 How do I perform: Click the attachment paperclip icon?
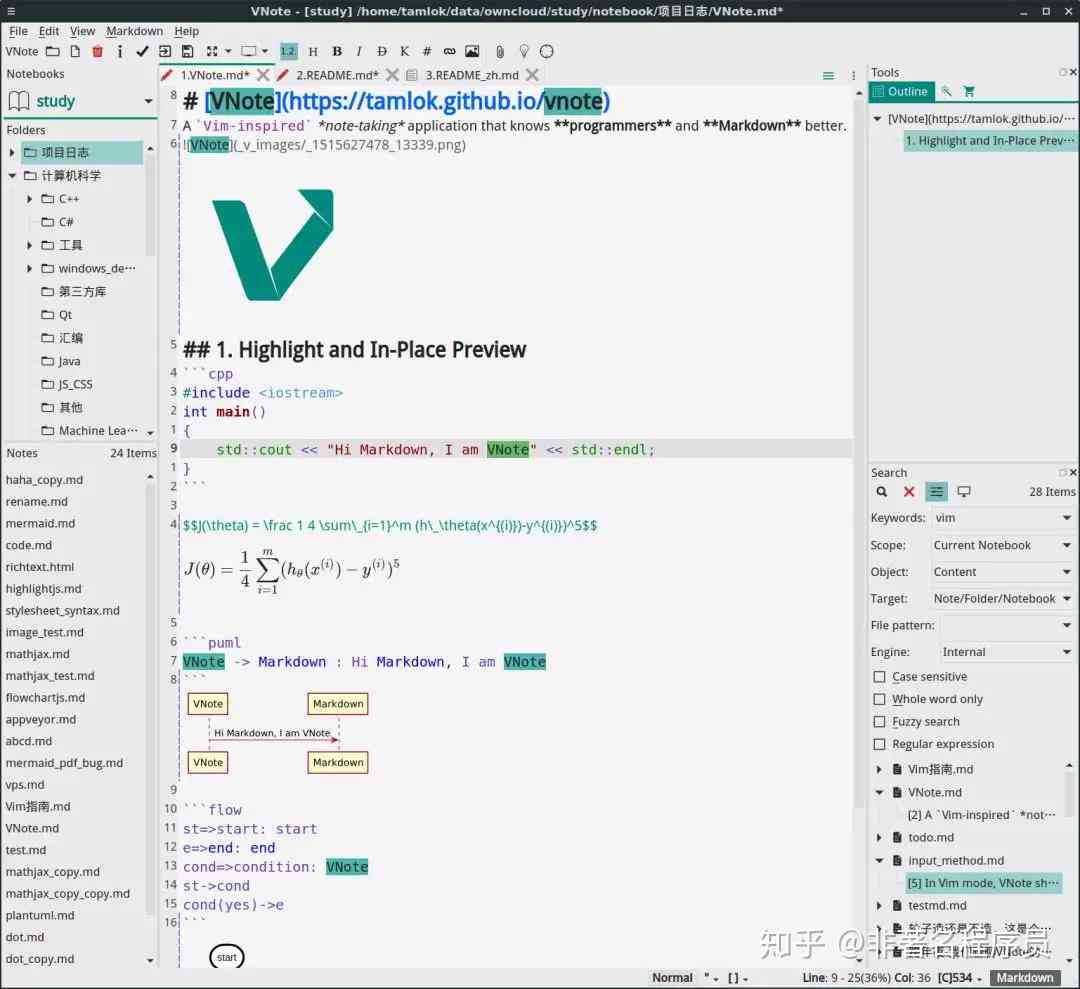tap(500, 51)
